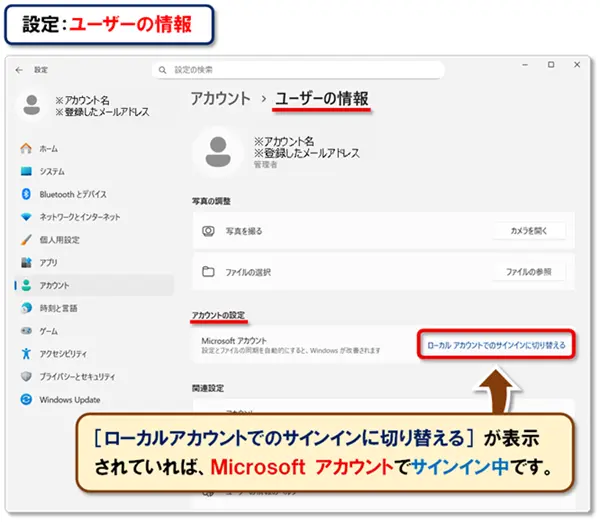
Task: Click the large account picture in main pane
Action: (218, 152)
